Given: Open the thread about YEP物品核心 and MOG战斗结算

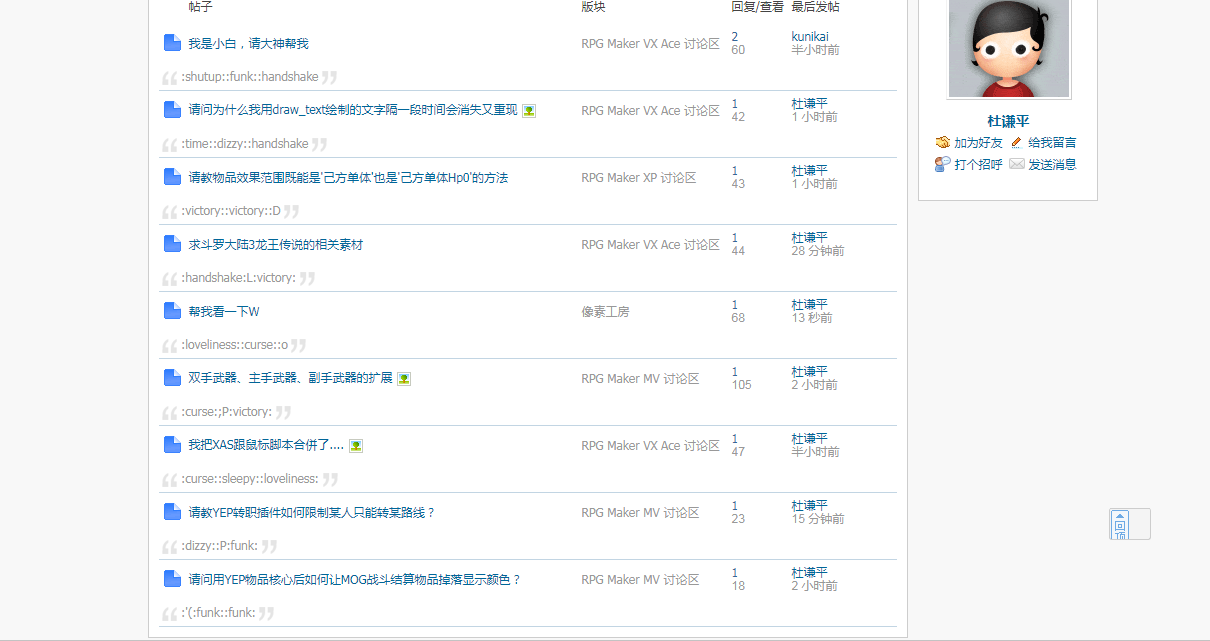Looking at the screenshot, I should 355,580.
